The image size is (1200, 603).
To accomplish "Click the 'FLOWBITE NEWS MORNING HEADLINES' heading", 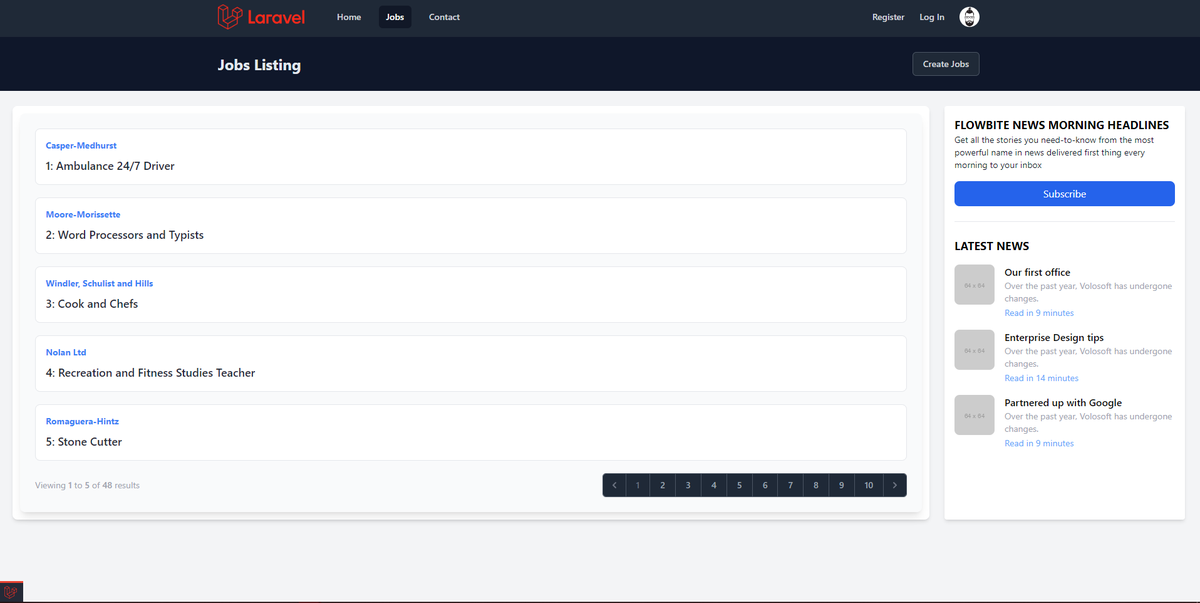I will [1062, 125].
